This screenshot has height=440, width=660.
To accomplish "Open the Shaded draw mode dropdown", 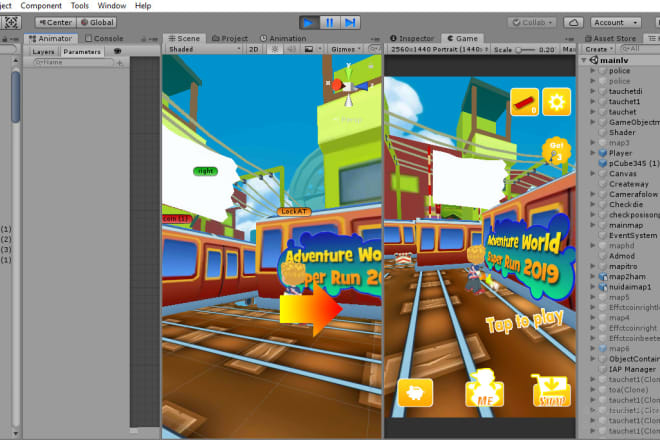I will pos(204,49).
